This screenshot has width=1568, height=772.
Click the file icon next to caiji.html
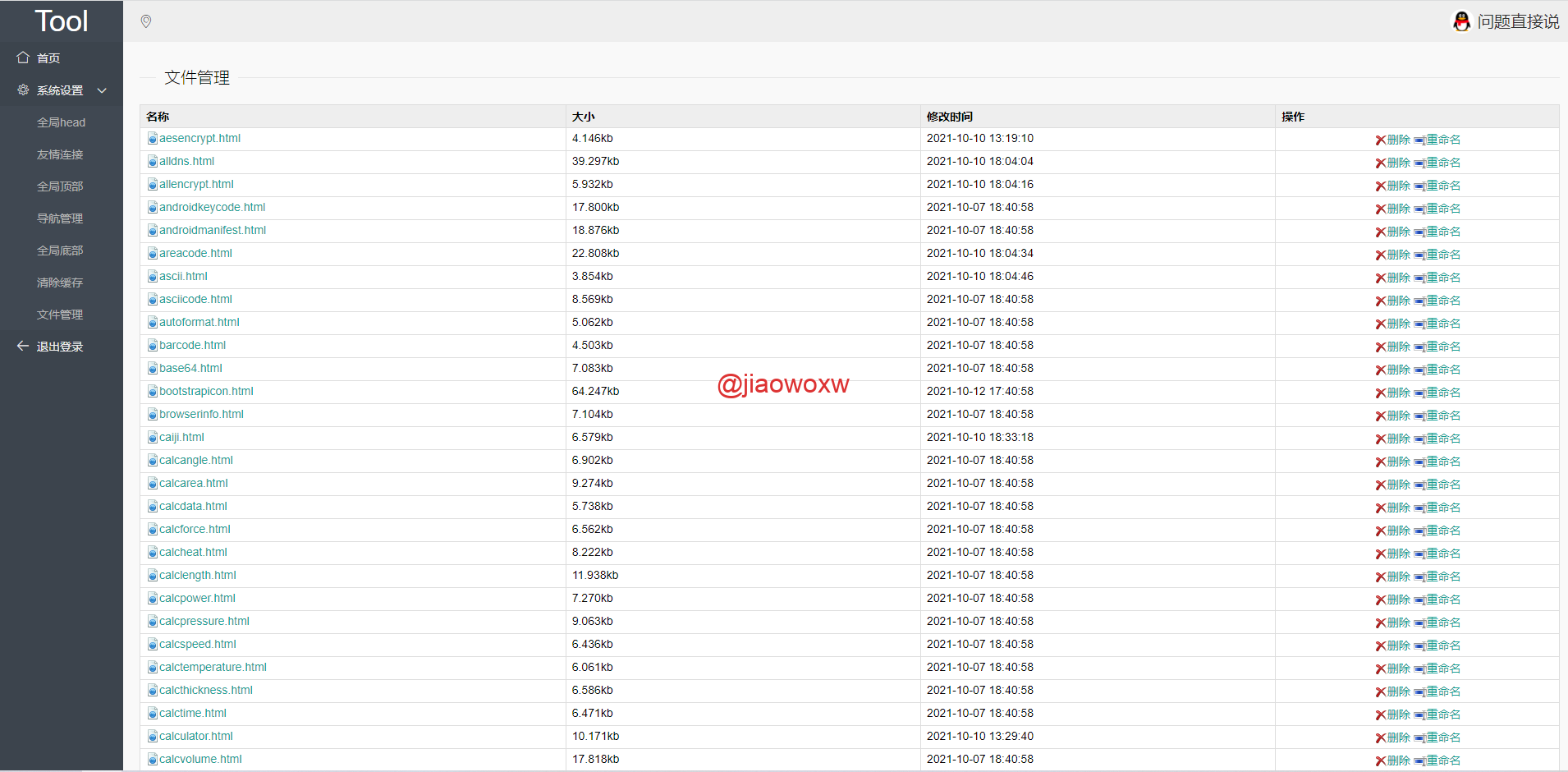(x=153, y=437)
